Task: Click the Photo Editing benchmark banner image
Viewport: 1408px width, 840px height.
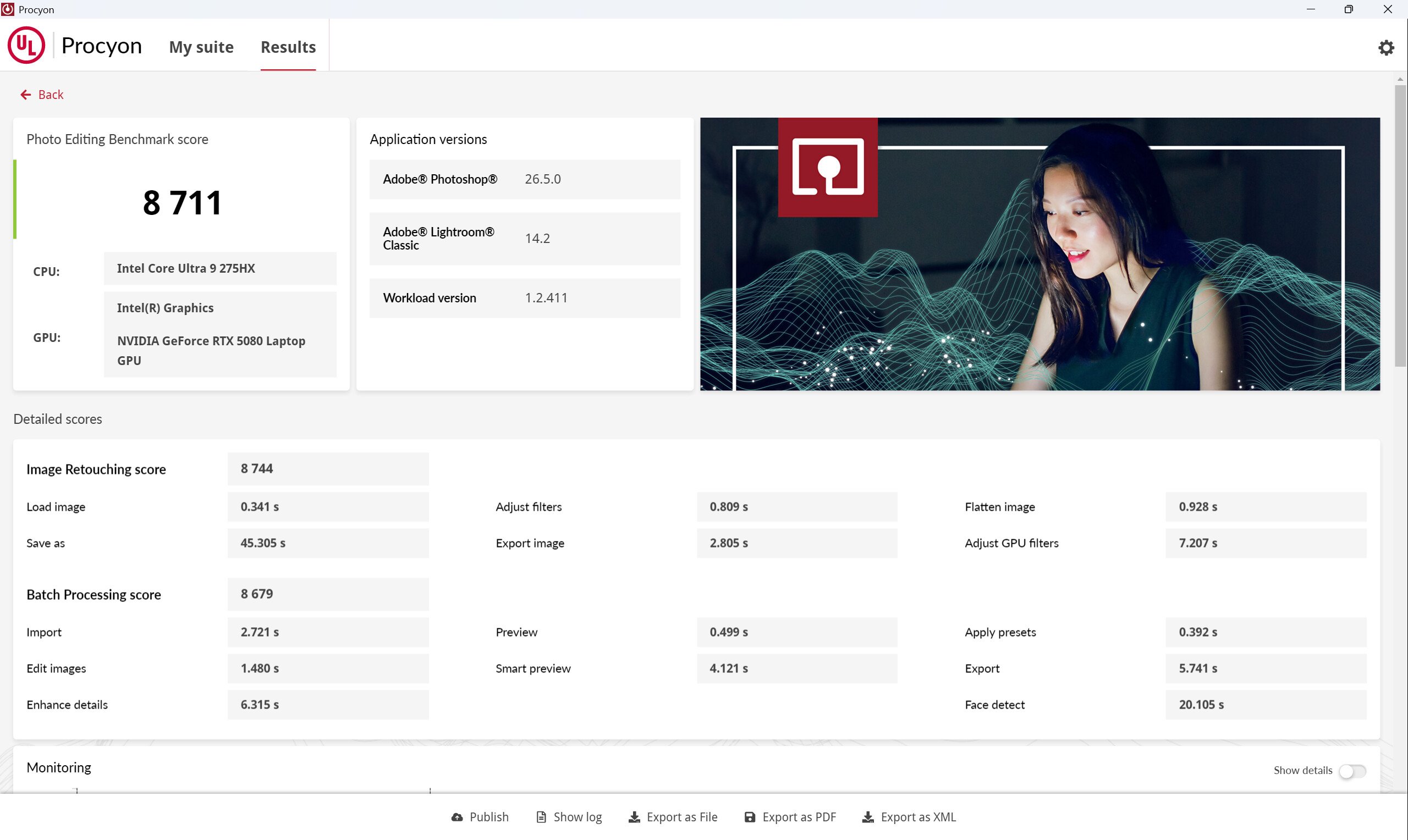Action: coord(1039,253)
